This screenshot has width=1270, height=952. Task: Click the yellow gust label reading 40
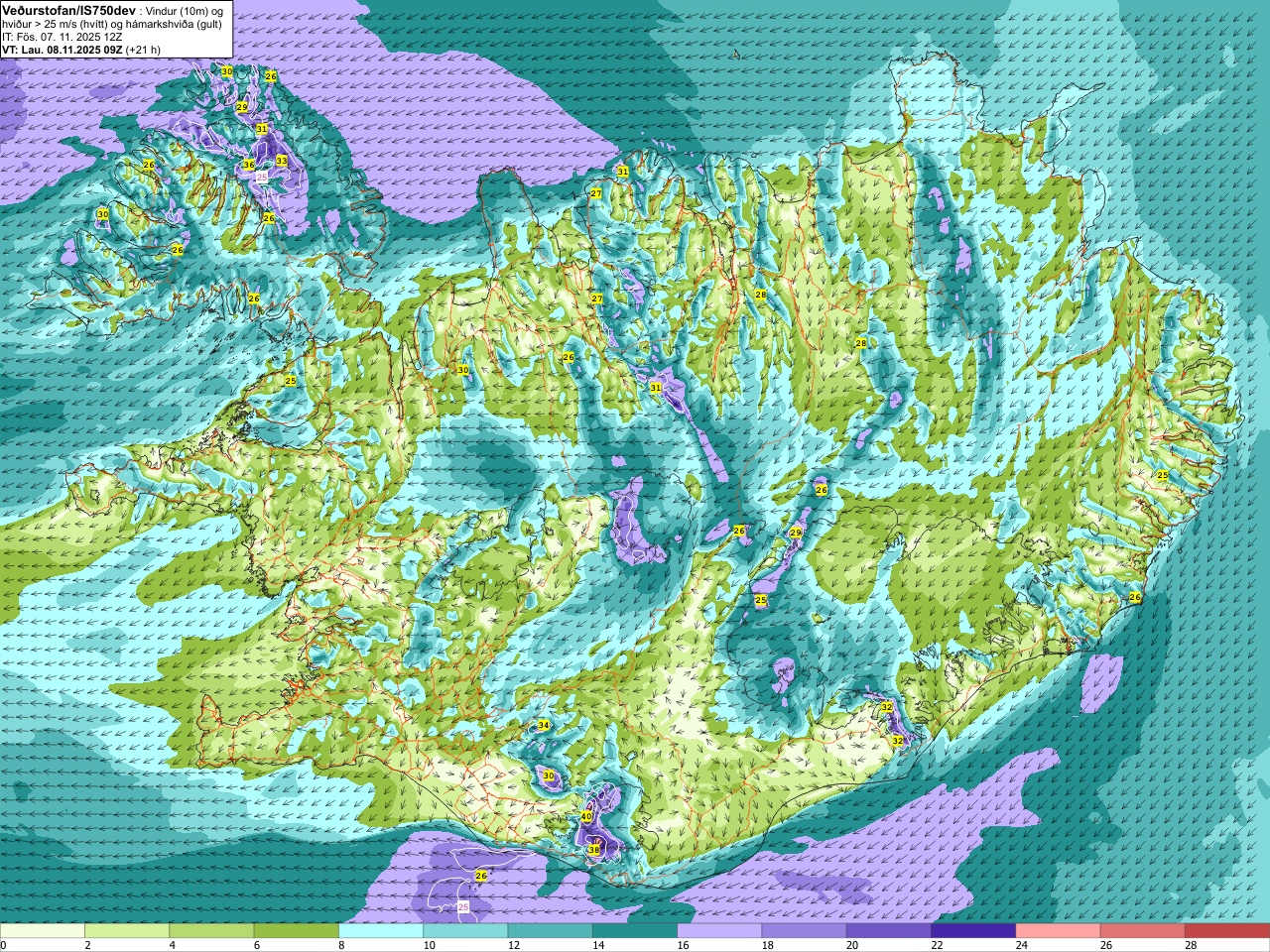586,816
